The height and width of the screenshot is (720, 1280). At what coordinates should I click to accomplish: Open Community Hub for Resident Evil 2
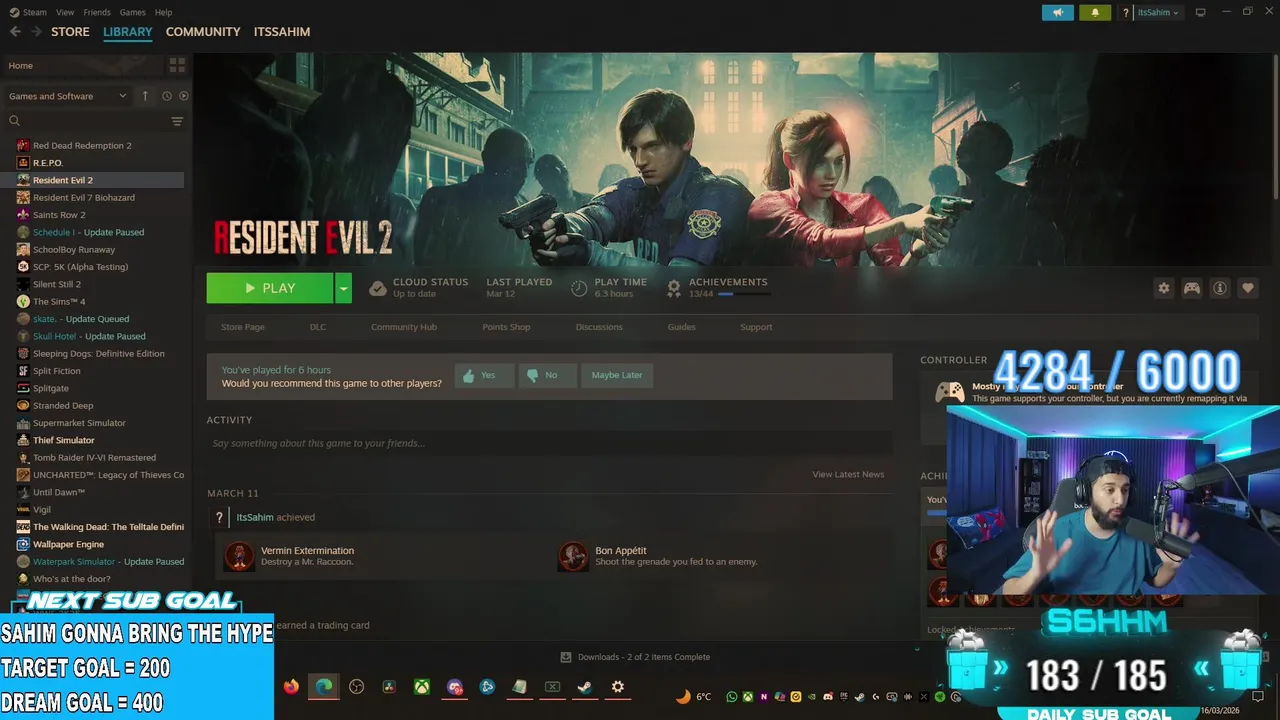404,327
